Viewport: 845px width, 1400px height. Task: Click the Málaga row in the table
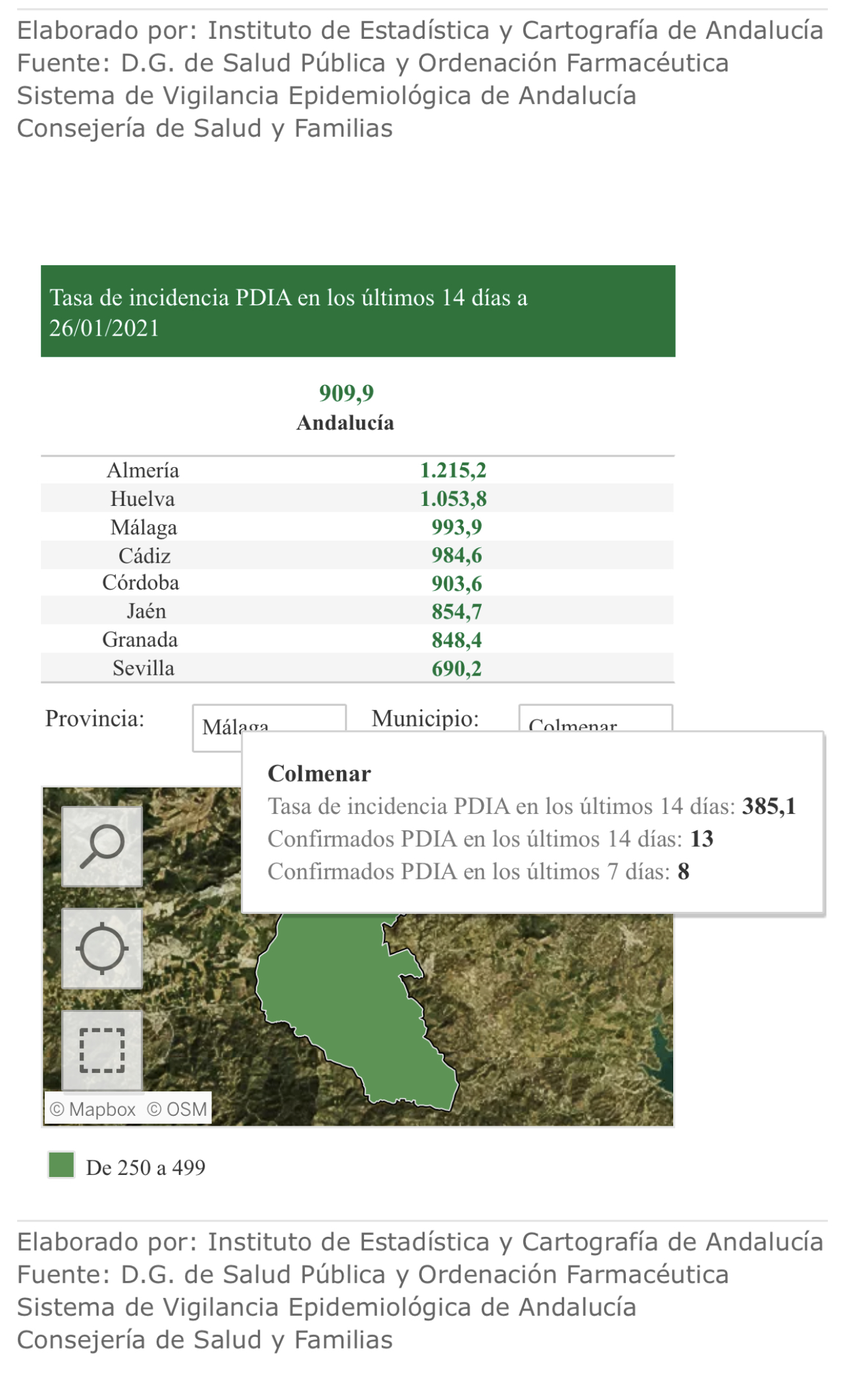click(x=357, y=527)
